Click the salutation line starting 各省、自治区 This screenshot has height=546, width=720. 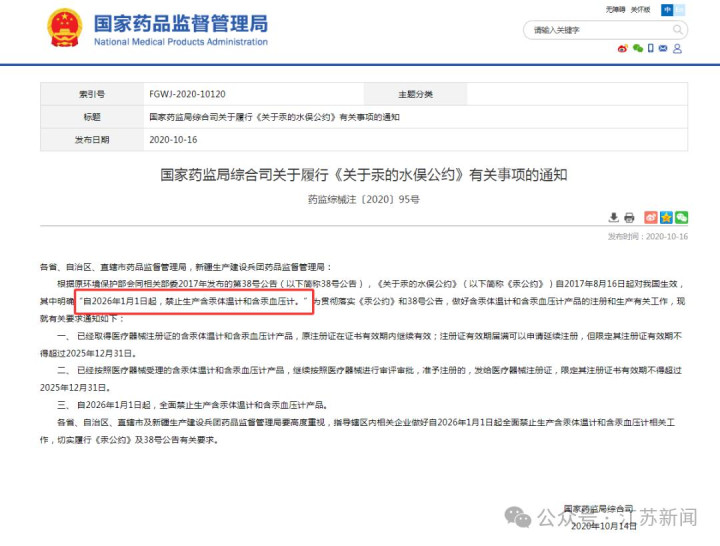click(x=186, y=267)
